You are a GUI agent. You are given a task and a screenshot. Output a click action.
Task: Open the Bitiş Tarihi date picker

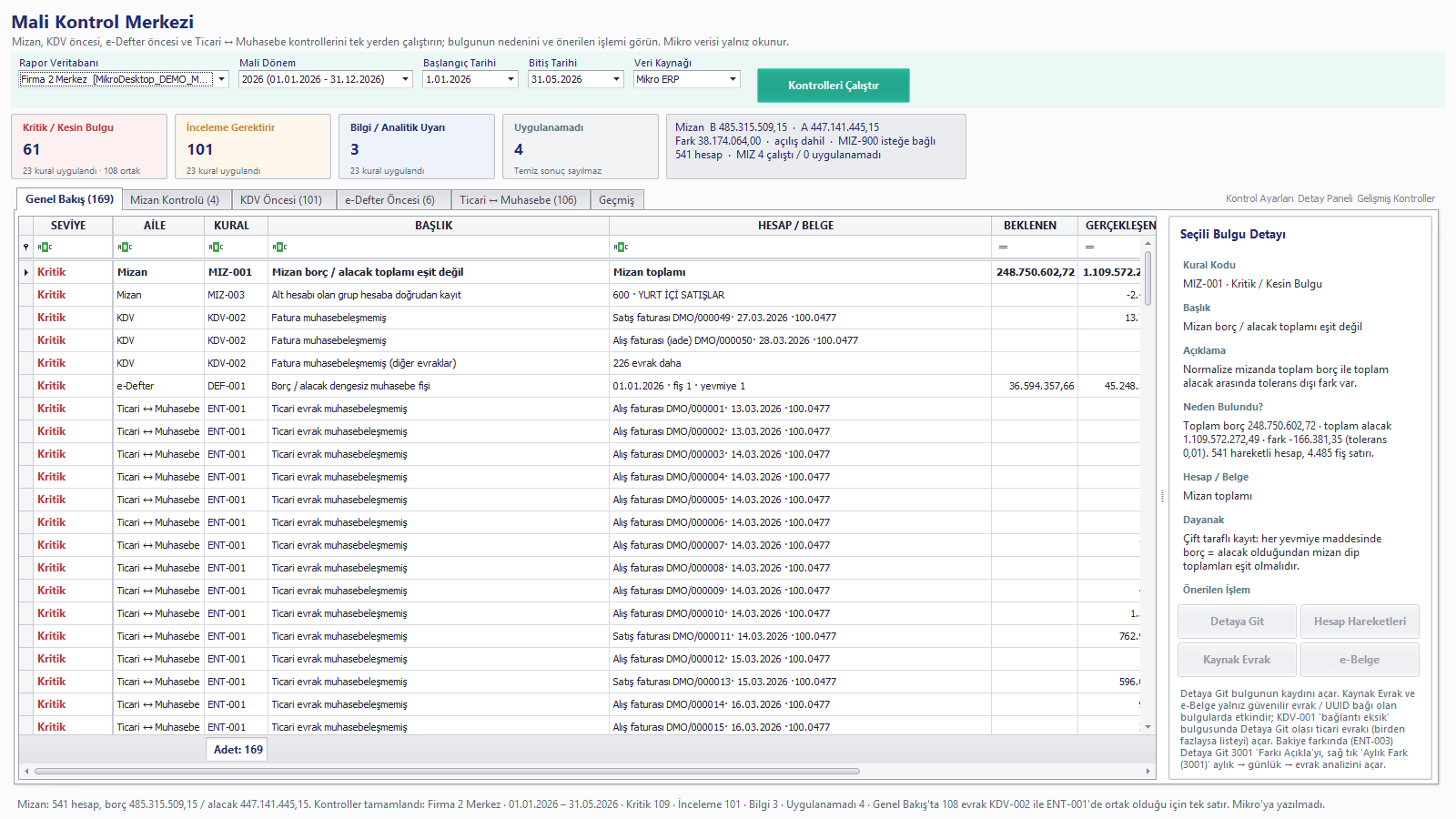pos(616,79)
